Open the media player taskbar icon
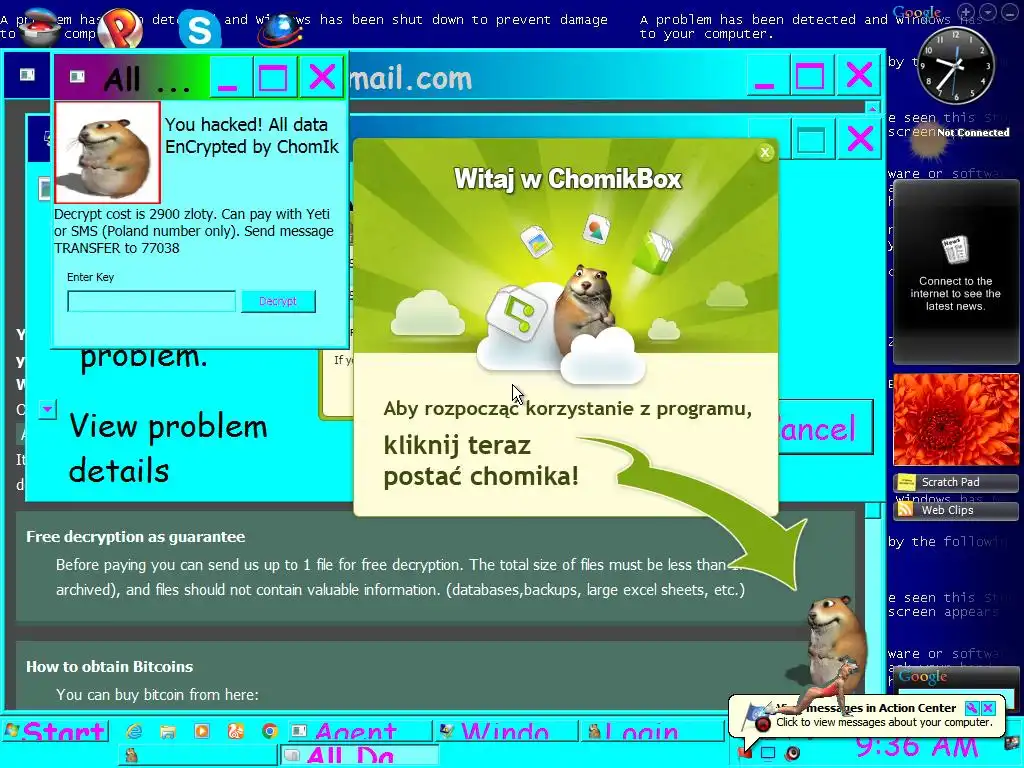 202,731
